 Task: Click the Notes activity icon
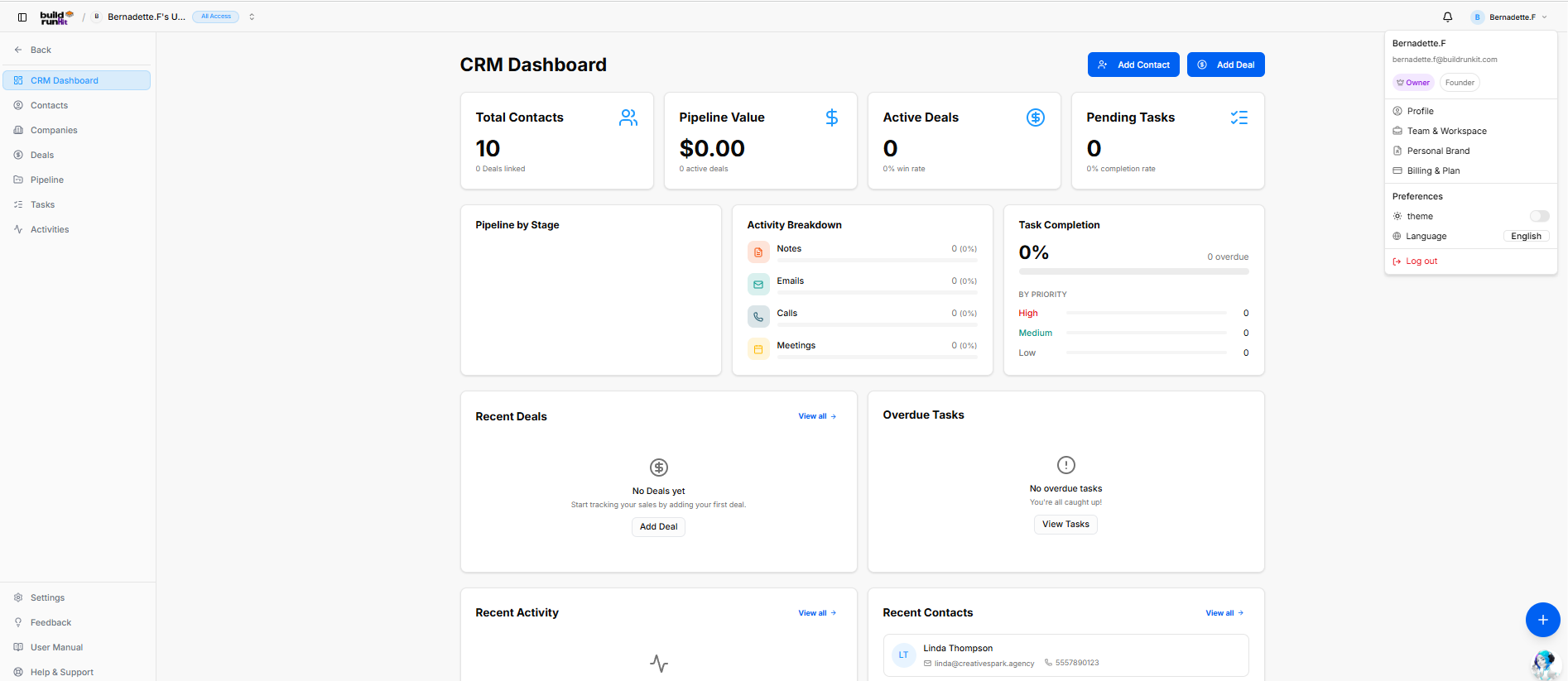click(x=758, y=252)
